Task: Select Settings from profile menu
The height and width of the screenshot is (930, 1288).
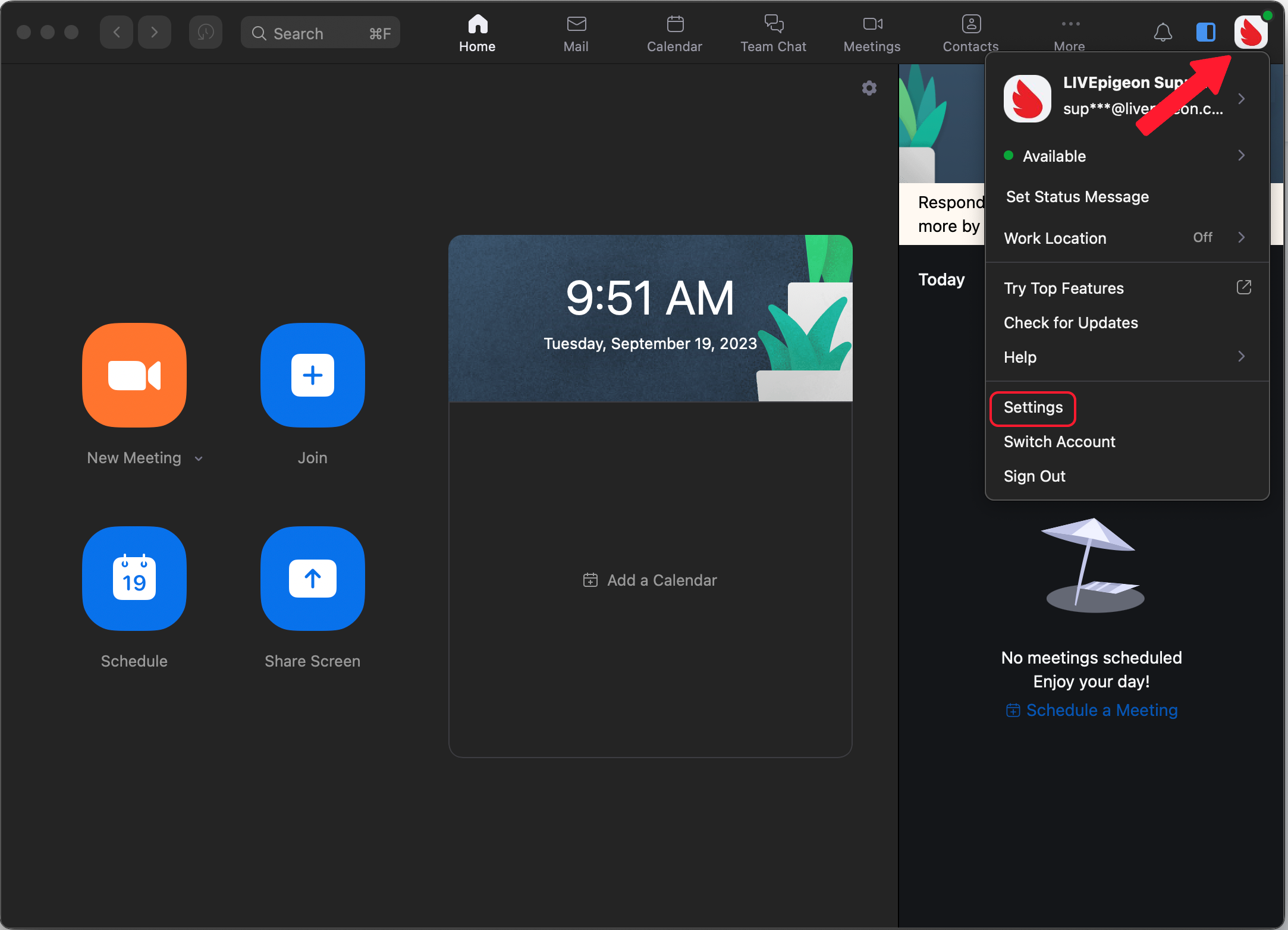Action: coord(1033,408)
